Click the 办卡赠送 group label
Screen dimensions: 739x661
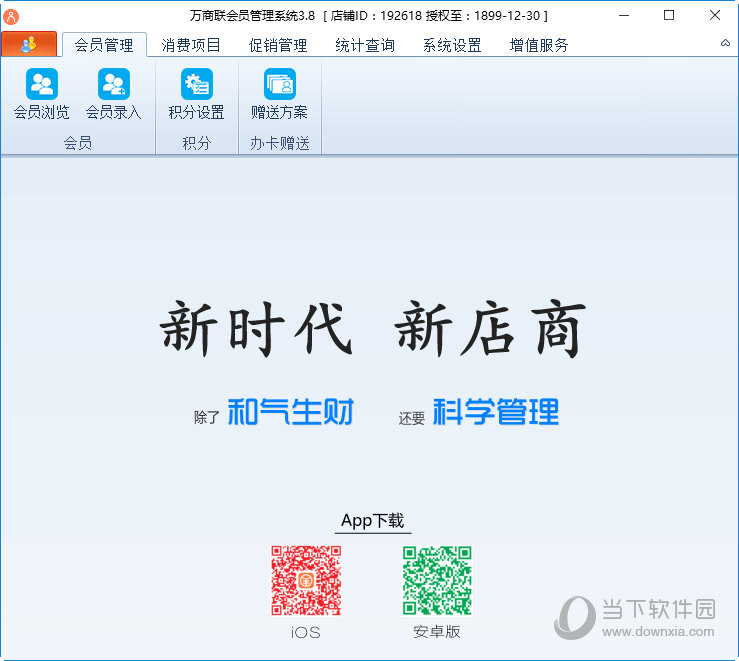click(x=280, y=143)
